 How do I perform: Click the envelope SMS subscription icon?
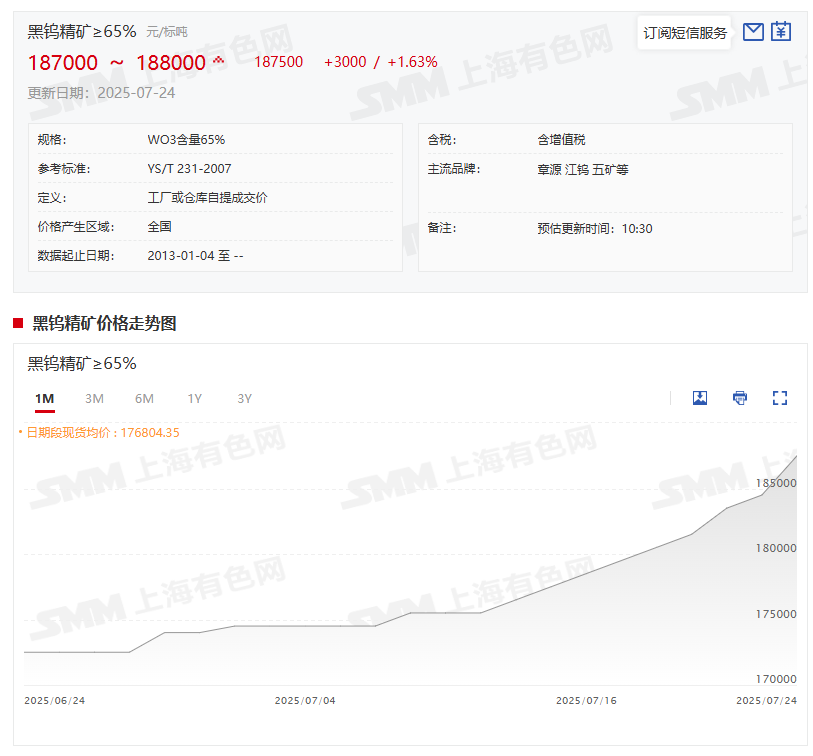753,32
